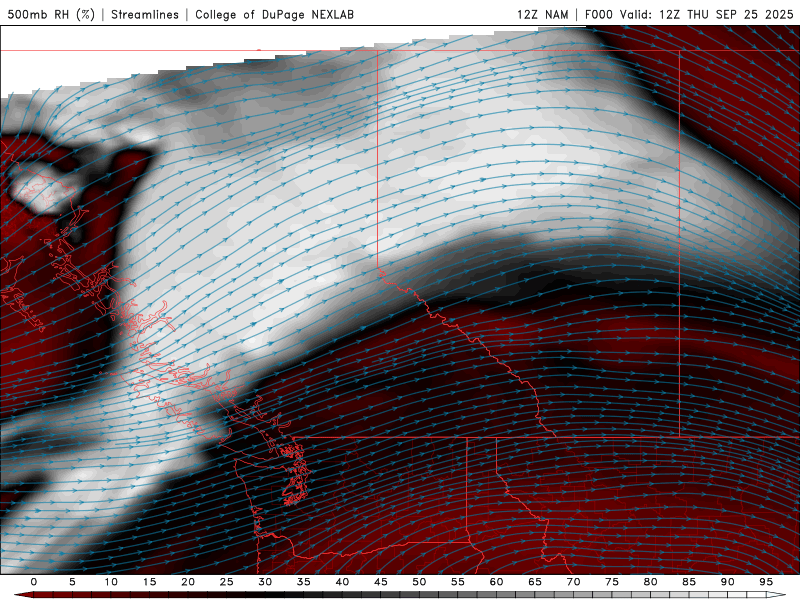
Task: Click the "12Z NAM" model label
Action: click(542, 14)
